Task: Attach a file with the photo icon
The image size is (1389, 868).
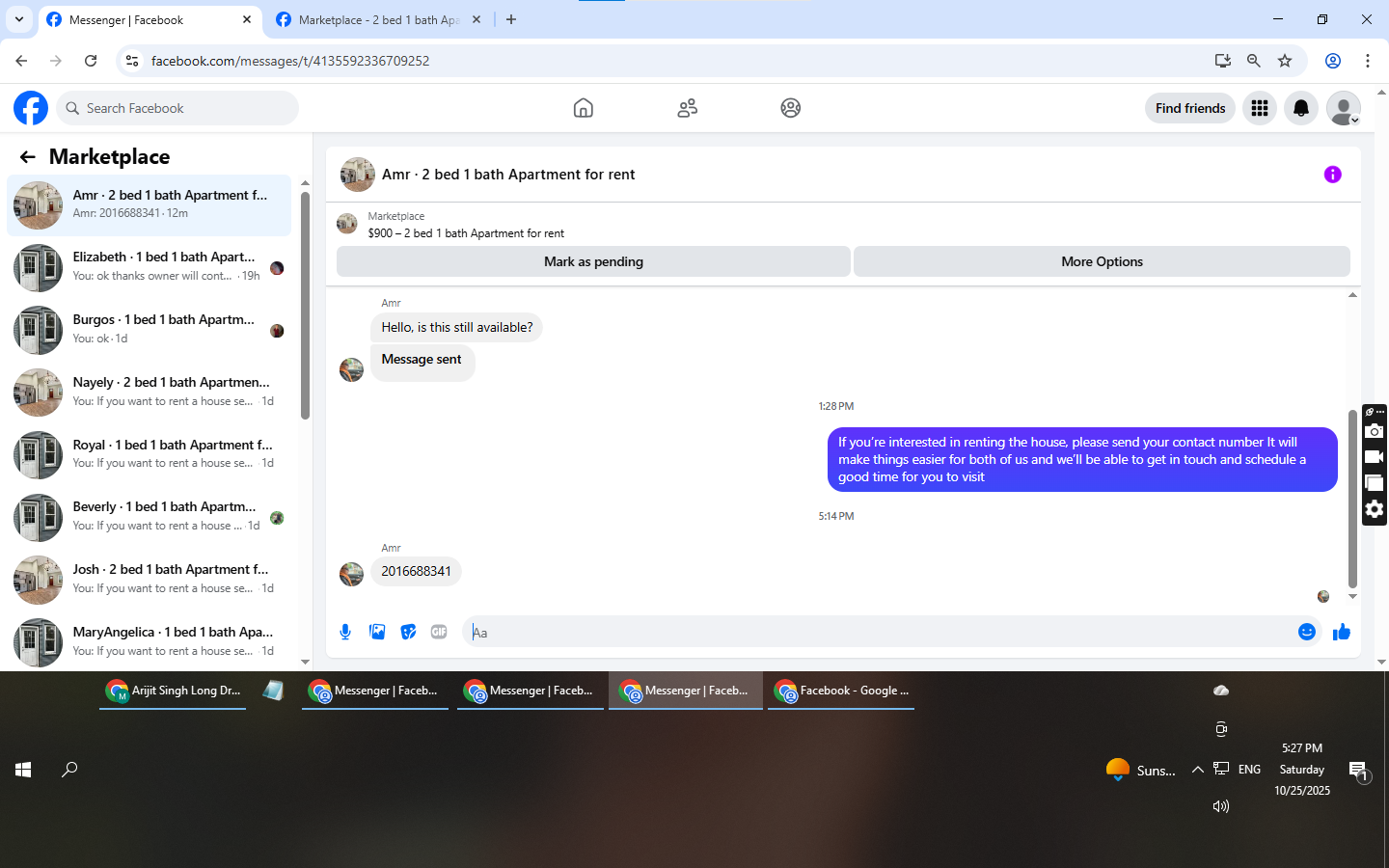Action: point(377,632)
